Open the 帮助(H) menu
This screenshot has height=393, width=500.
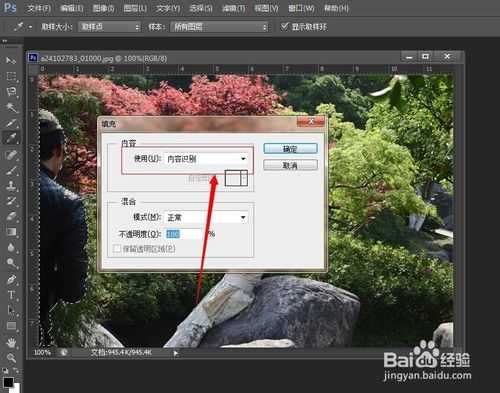[x=336, y=8]
